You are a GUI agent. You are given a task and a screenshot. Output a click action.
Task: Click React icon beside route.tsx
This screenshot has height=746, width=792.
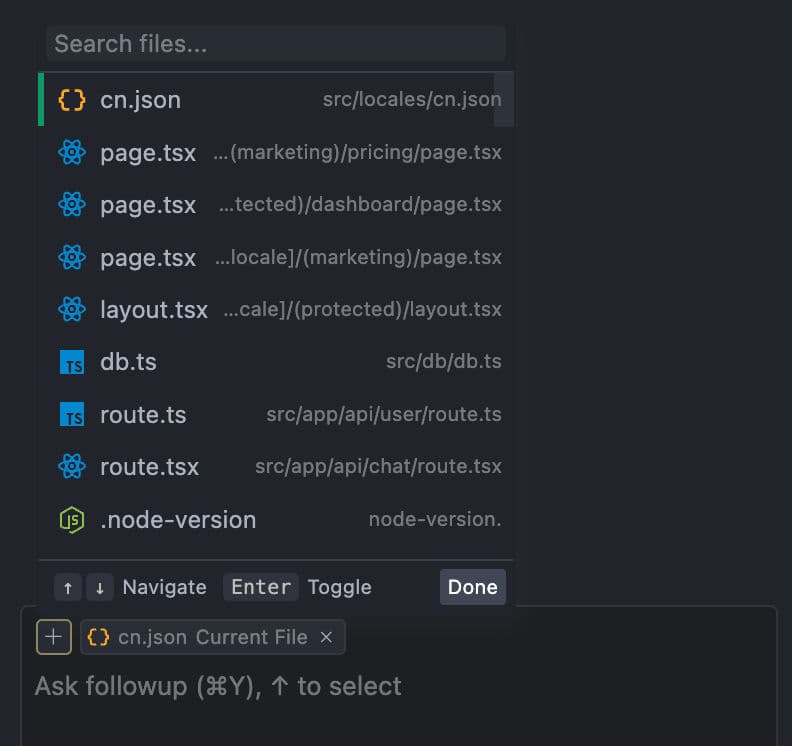tap(72, 467)
